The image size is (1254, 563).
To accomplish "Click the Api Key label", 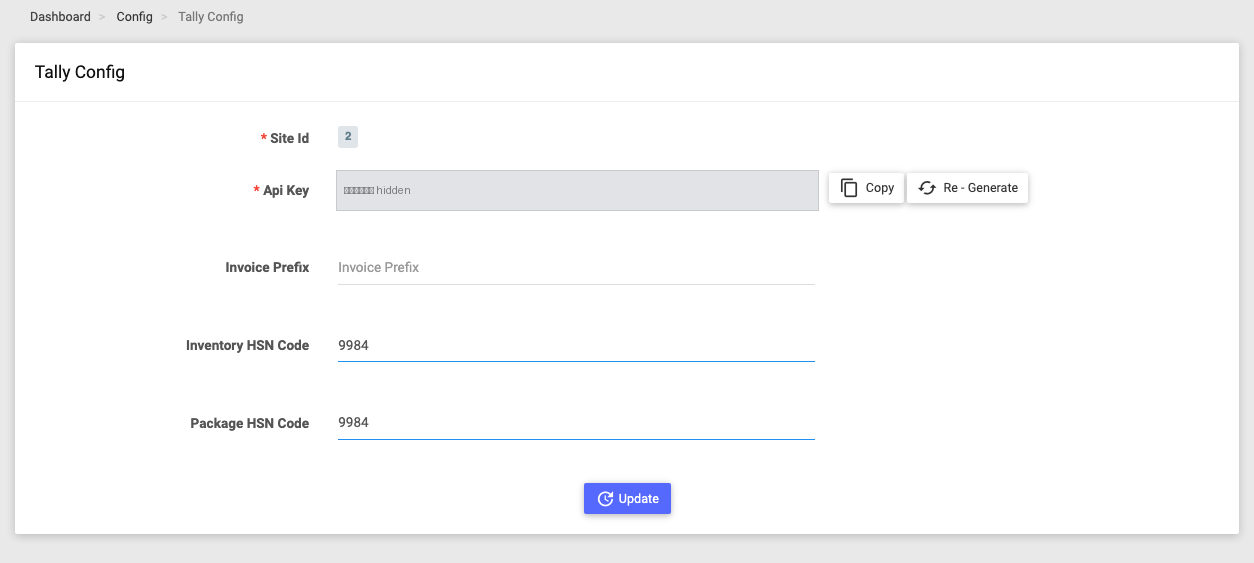I will coord(286,190).
